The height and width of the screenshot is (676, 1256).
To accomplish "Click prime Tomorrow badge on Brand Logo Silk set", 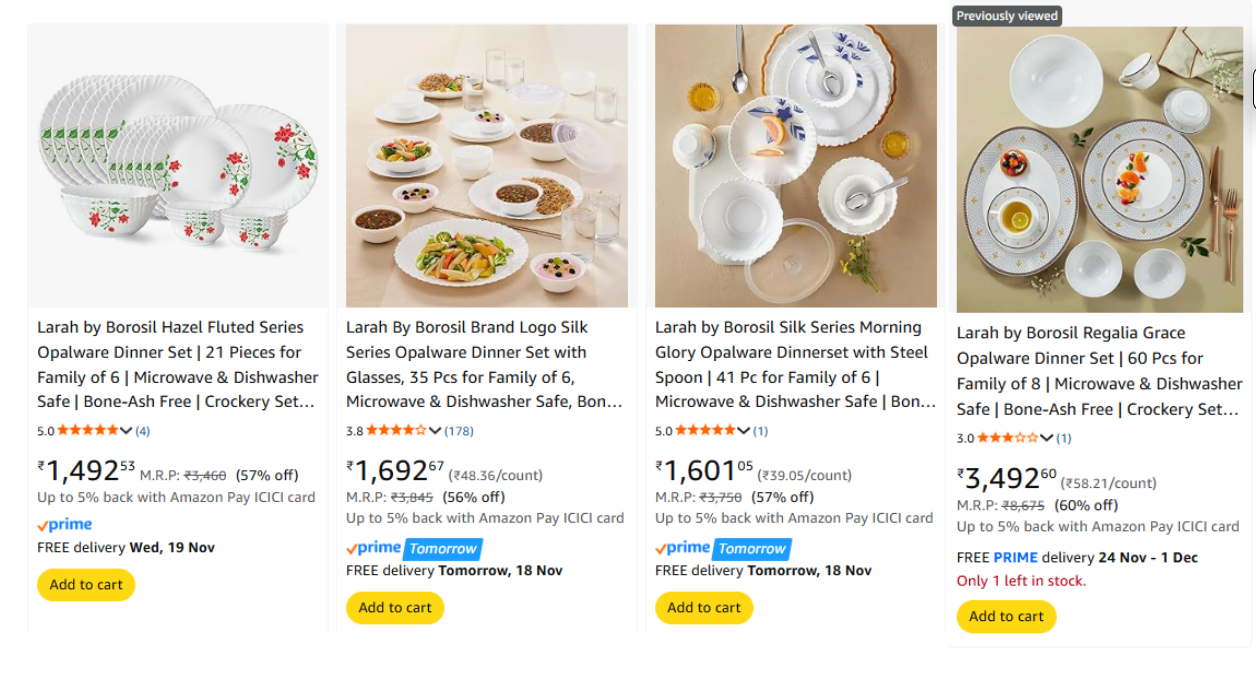I will pos(414,549).
